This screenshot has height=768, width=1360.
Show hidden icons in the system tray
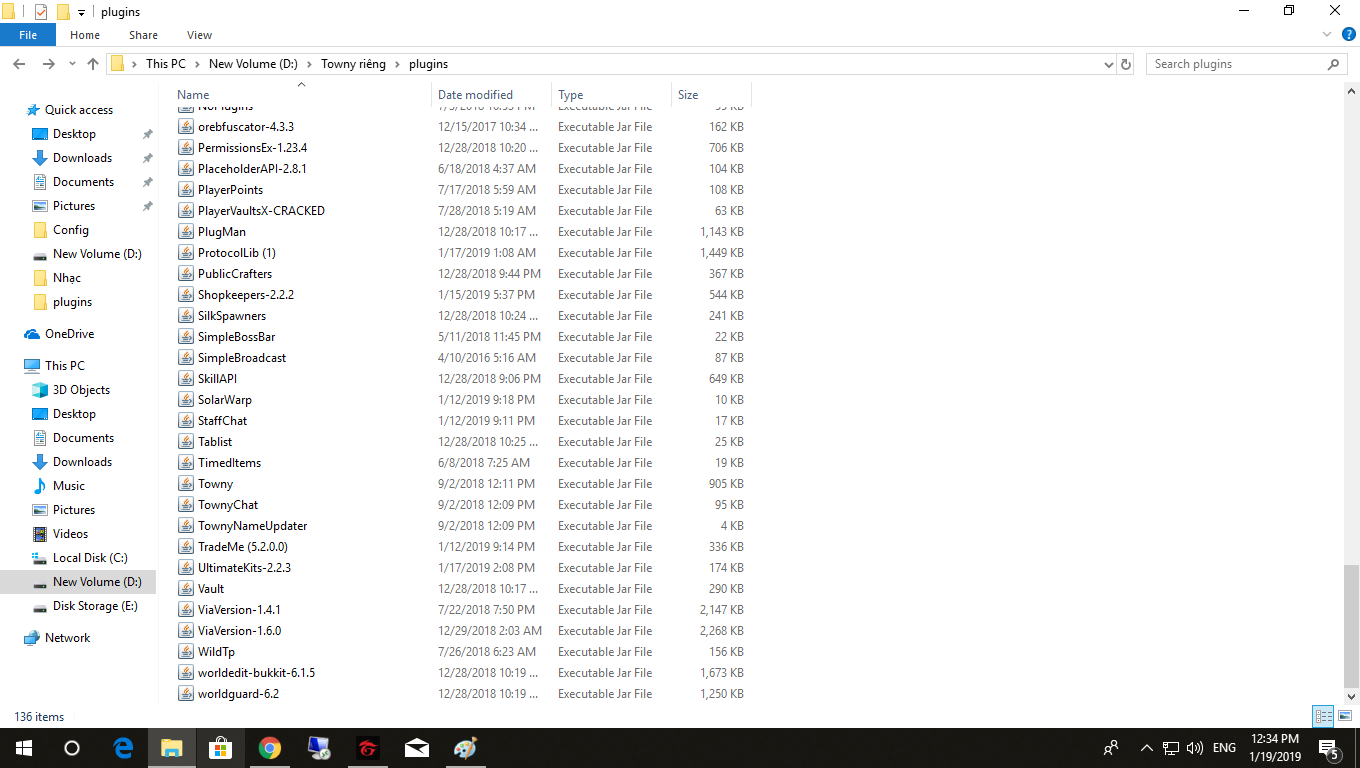[x=1146, y=748]
